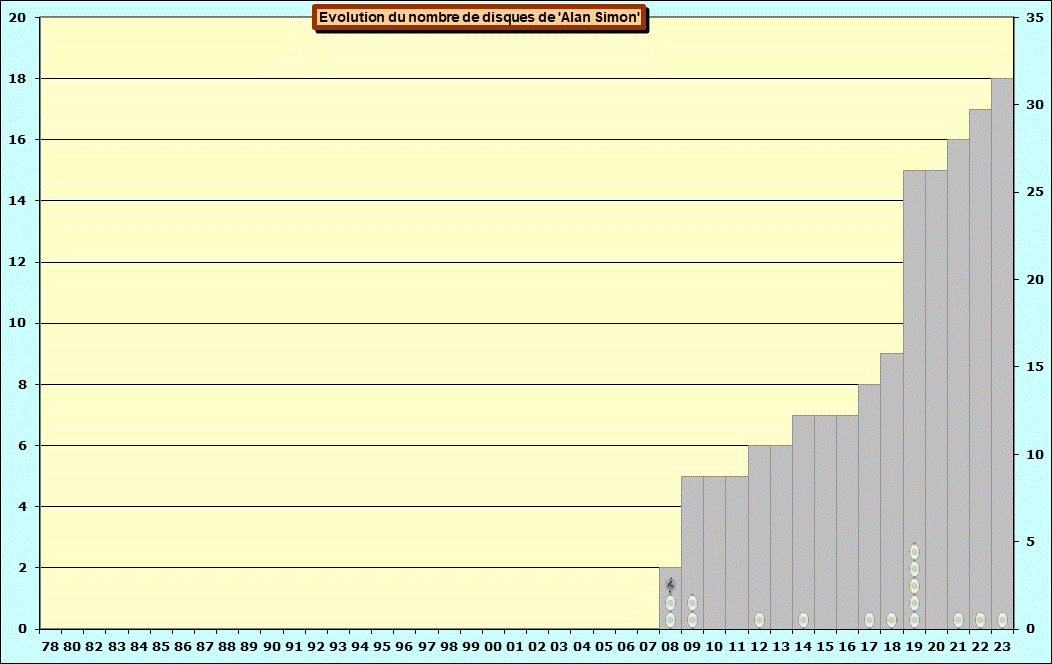Screen dimensions: 1052x664
Task: Click the left axis value 4
Action: tap(23, 506)
